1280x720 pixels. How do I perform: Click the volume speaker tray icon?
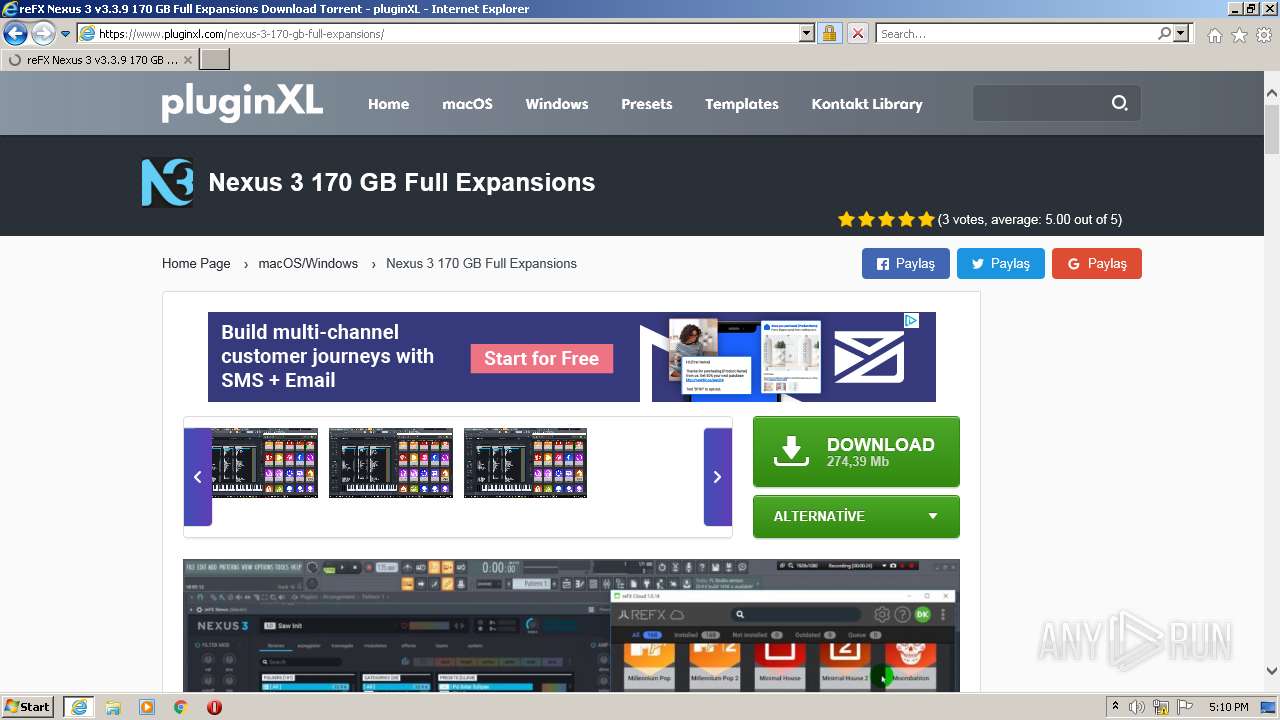click(1136, 707)
